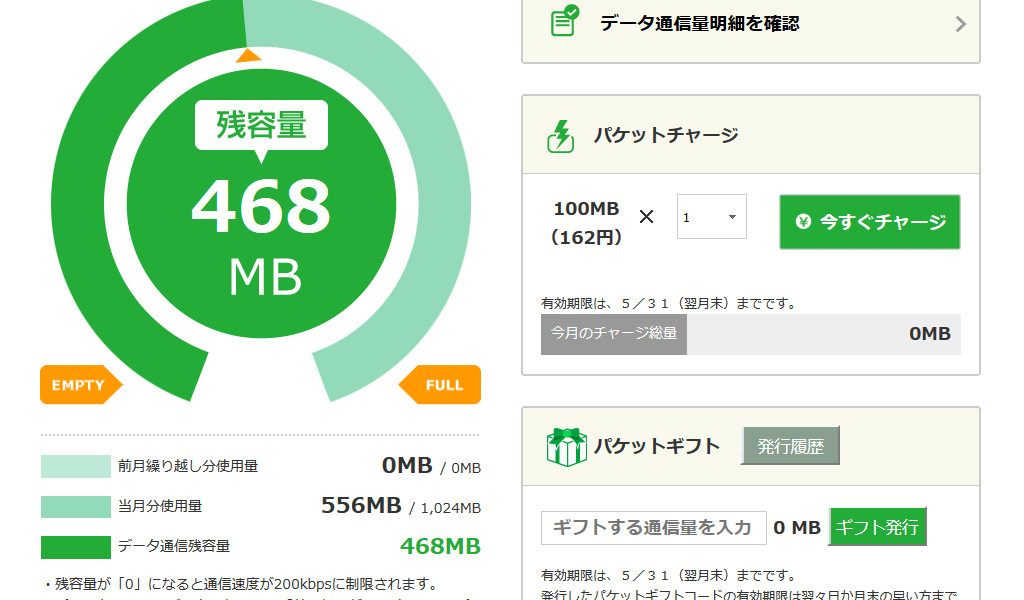Click the パケットギフト heading
This screenshot has height=600, width=1024.
657,447
